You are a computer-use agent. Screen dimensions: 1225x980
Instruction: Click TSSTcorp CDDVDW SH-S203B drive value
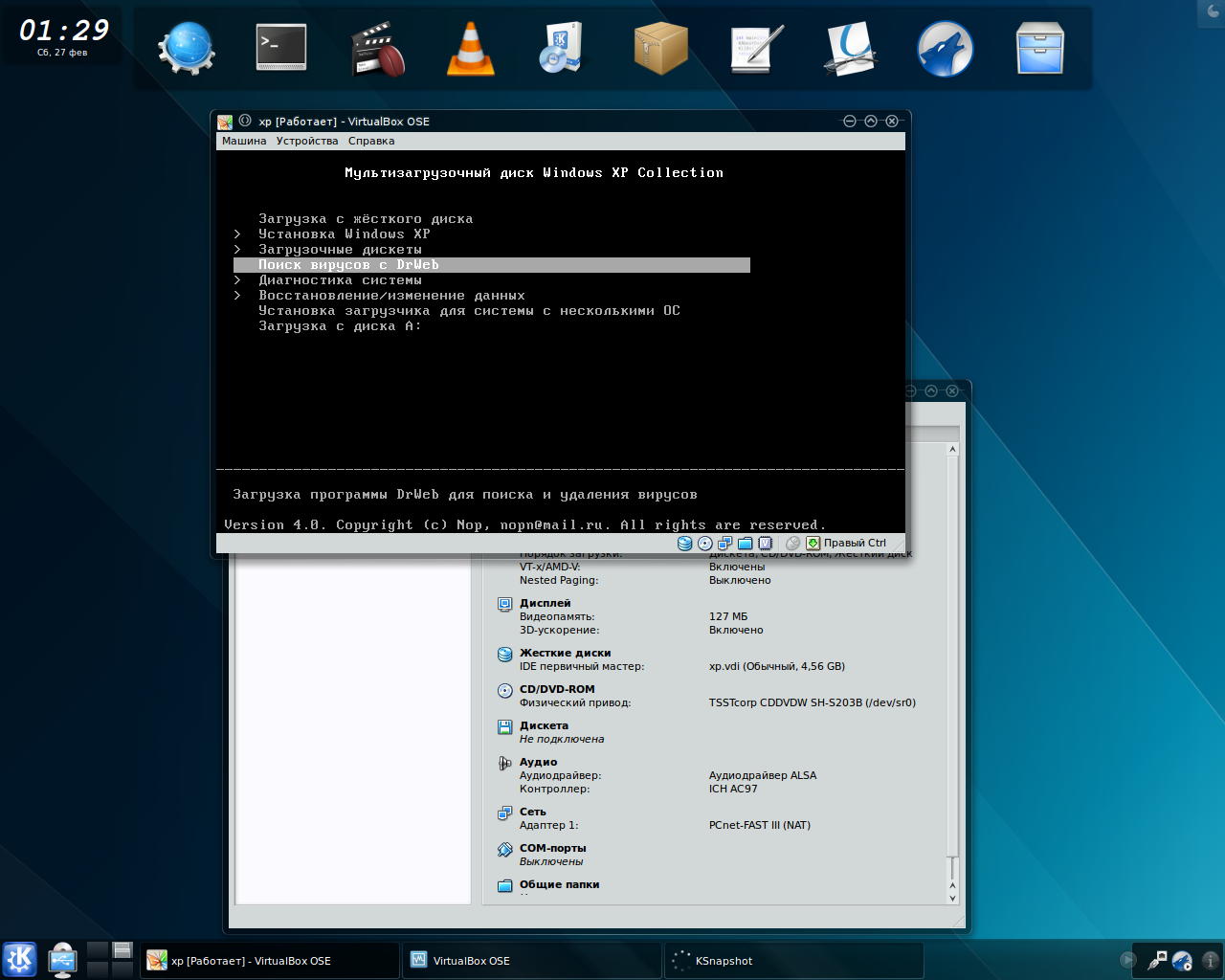[813, 703]
